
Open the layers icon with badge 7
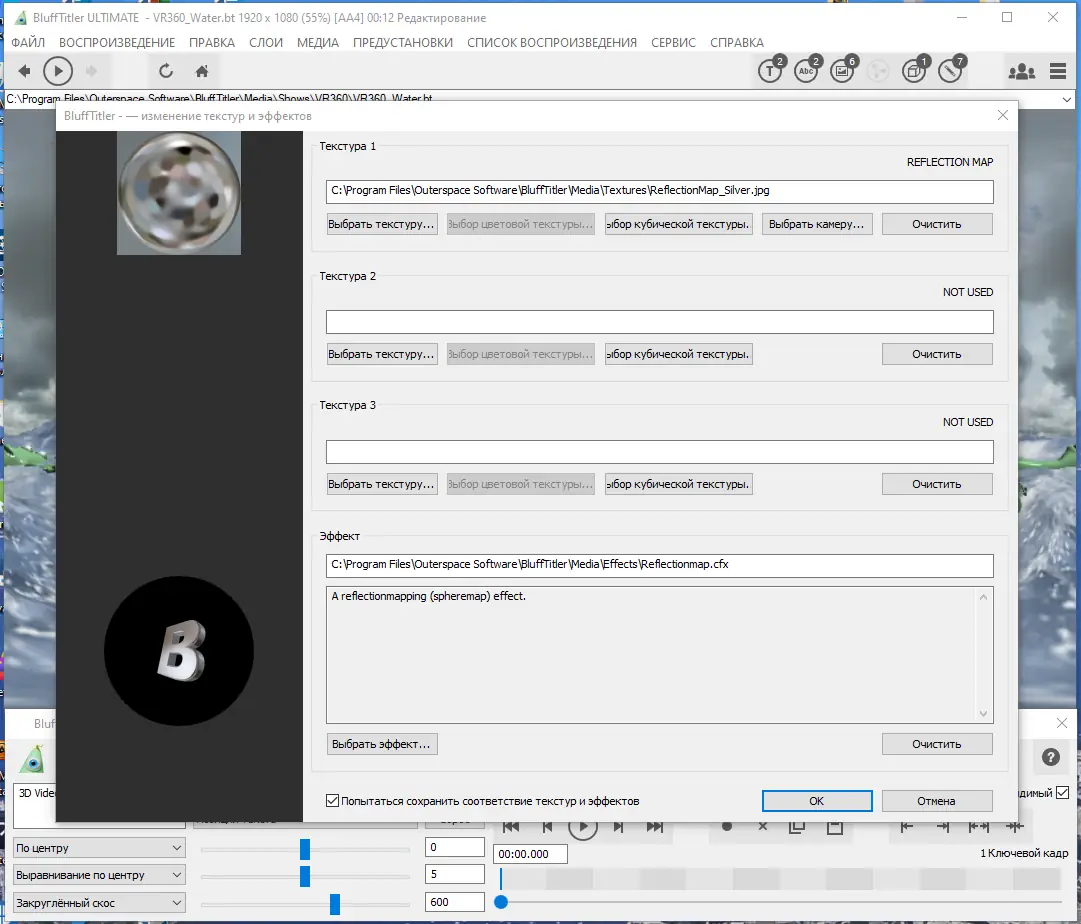pos(951,70)
